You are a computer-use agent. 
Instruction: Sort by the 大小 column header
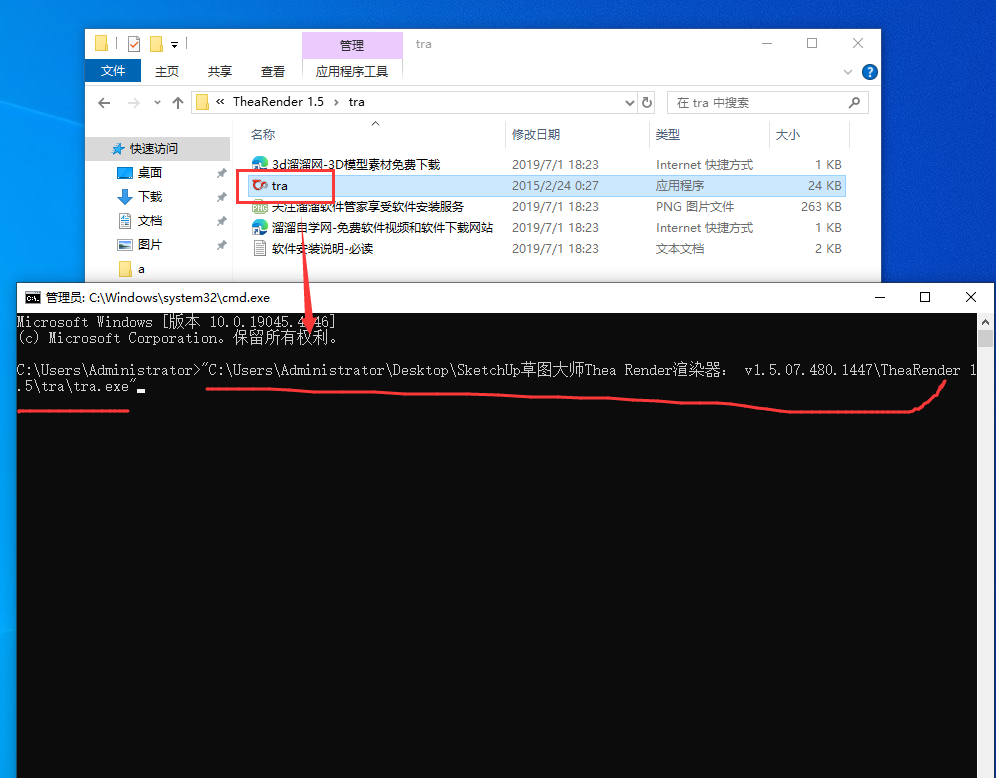[x=788, y=135]
